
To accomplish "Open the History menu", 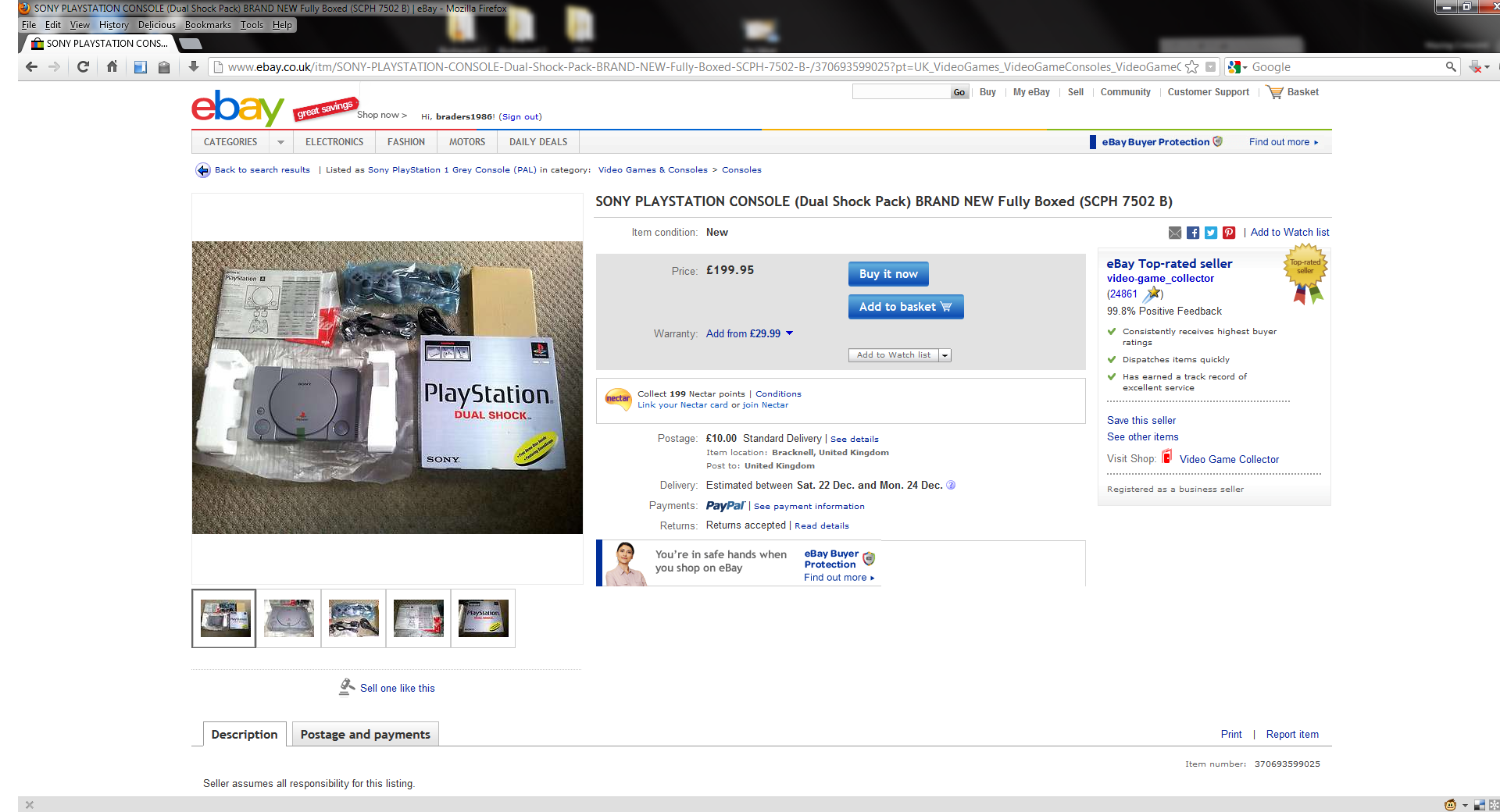I will (113, 25).
